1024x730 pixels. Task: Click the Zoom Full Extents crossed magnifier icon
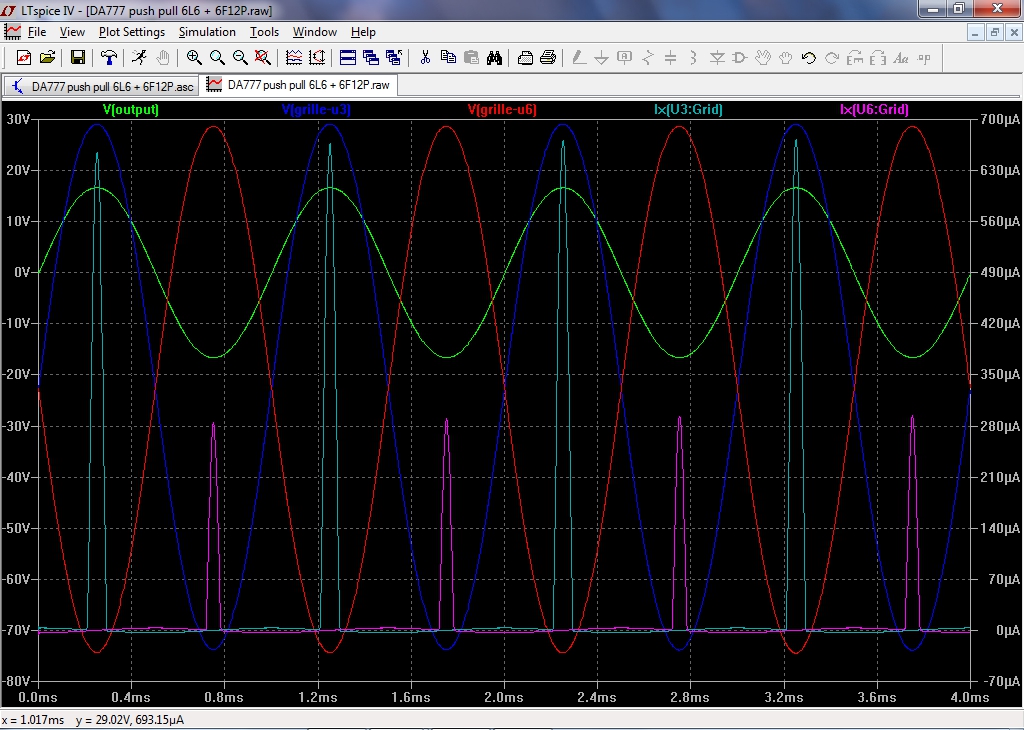pos(263,58)
